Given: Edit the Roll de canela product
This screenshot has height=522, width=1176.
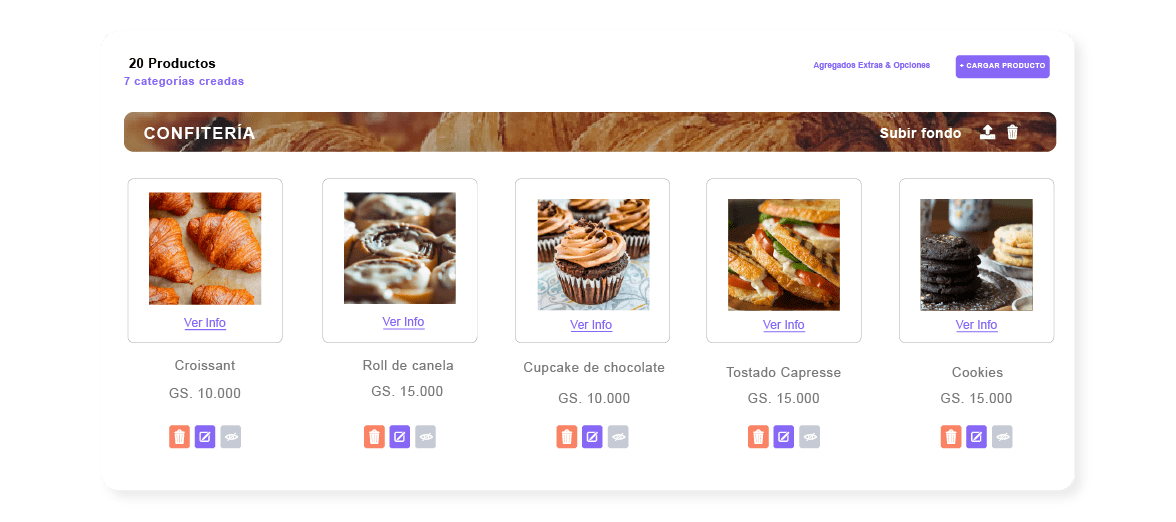Looking at the screenshot, I should coord(399,437).
